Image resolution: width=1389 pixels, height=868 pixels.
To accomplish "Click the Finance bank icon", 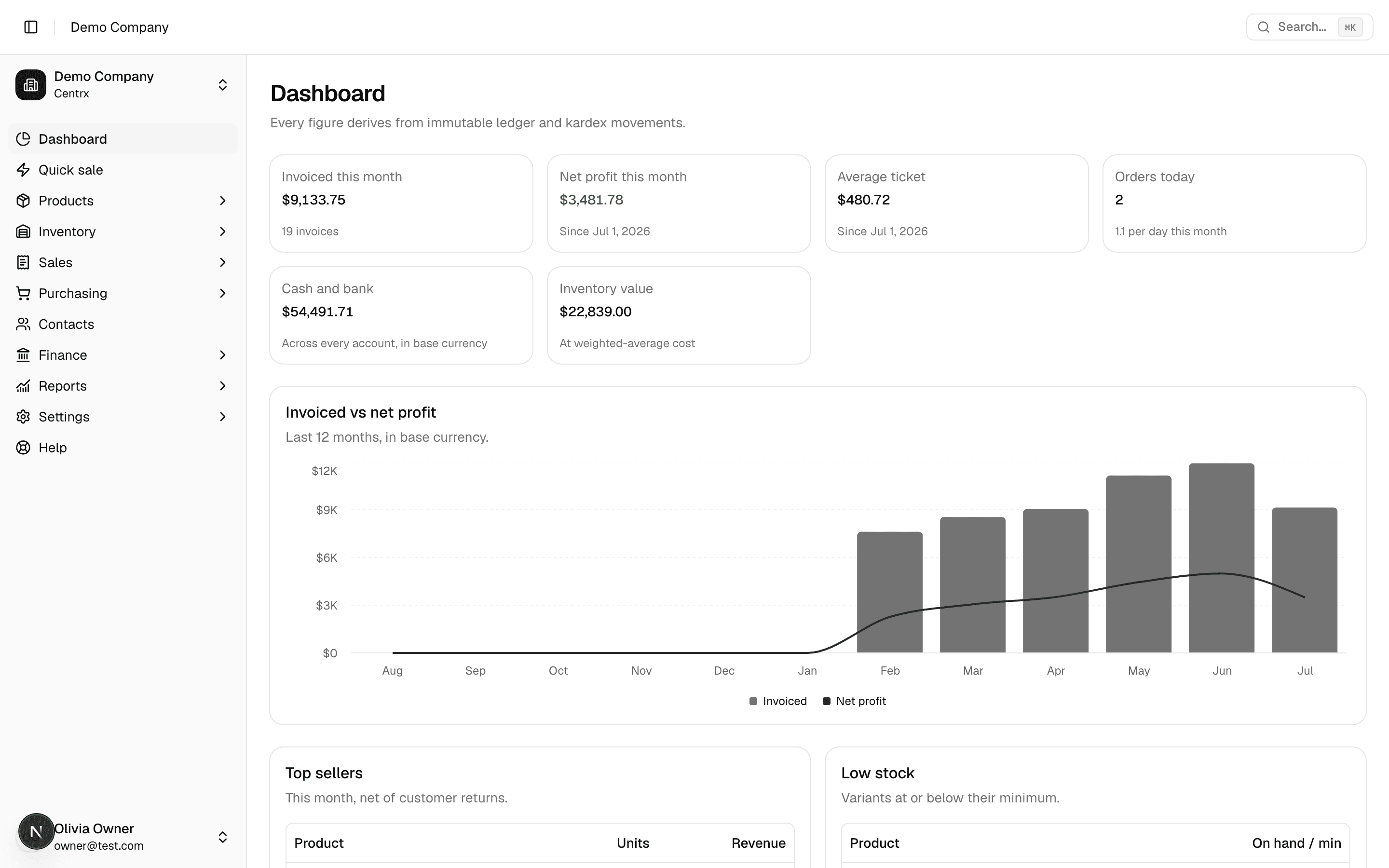I will 23,355.
